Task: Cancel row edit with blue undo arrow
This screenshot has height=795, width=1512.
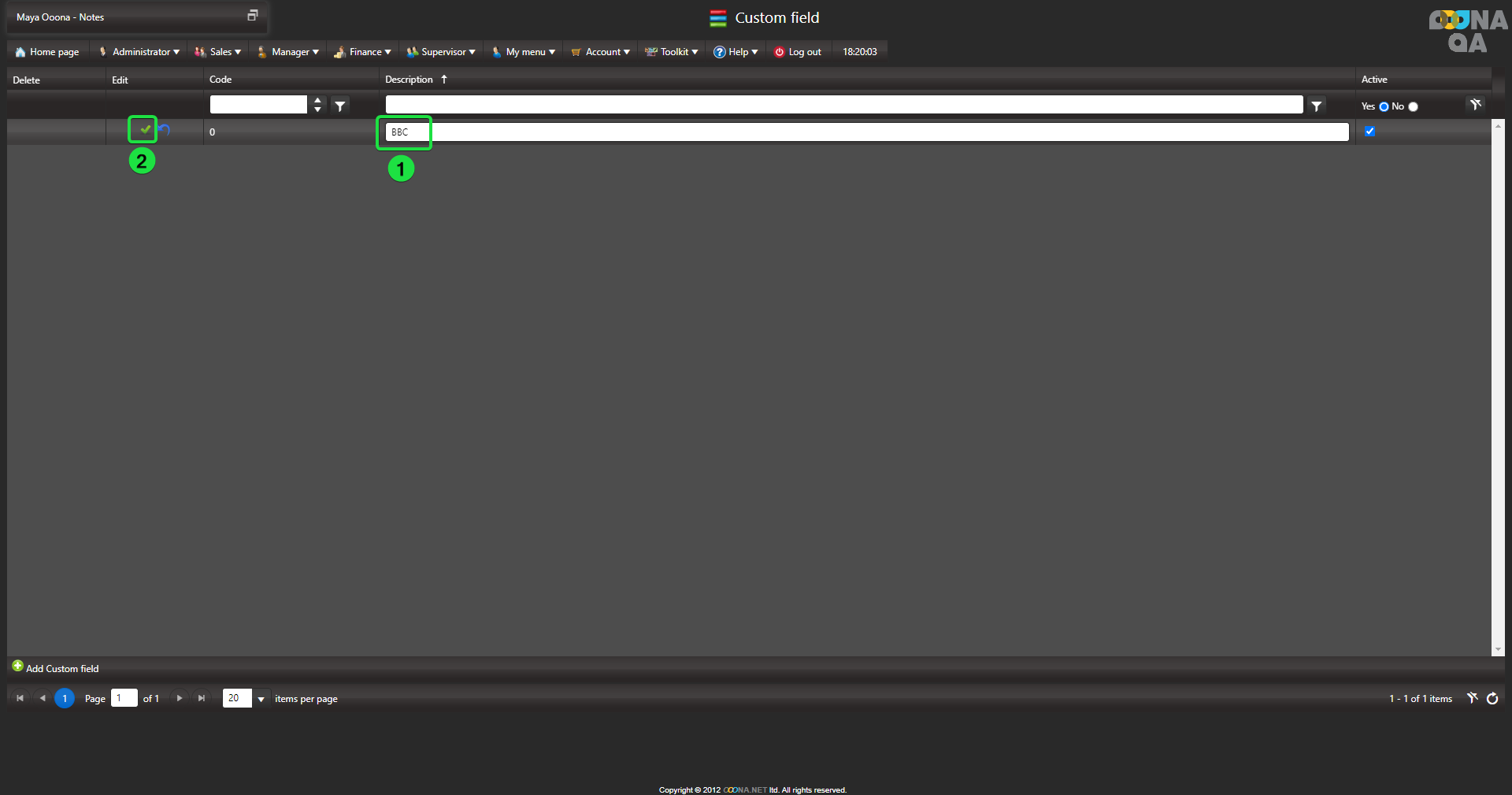Action: pos(165,130)
